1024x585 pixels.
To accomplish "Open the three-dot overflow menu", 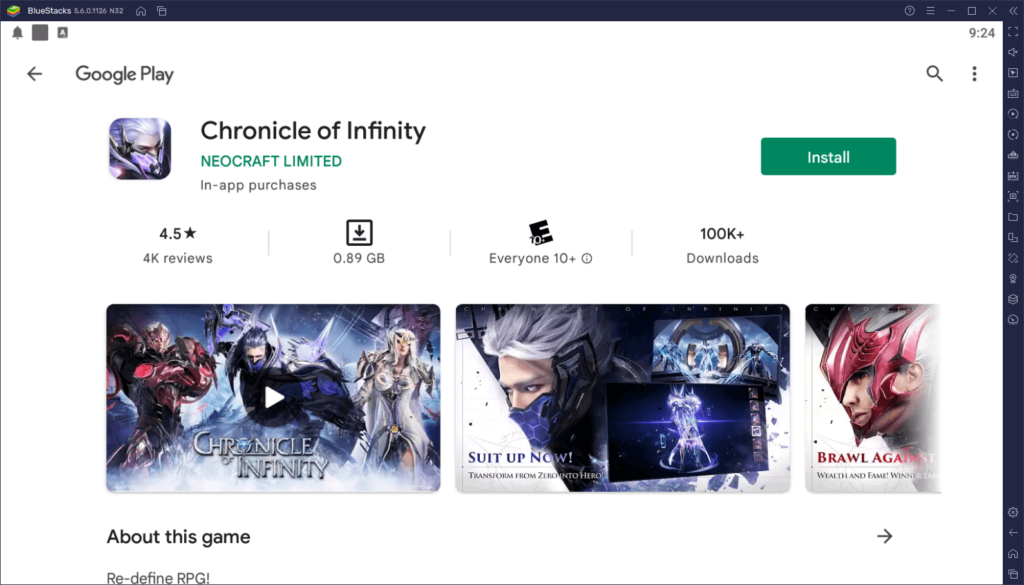I will tap(974, 73).
